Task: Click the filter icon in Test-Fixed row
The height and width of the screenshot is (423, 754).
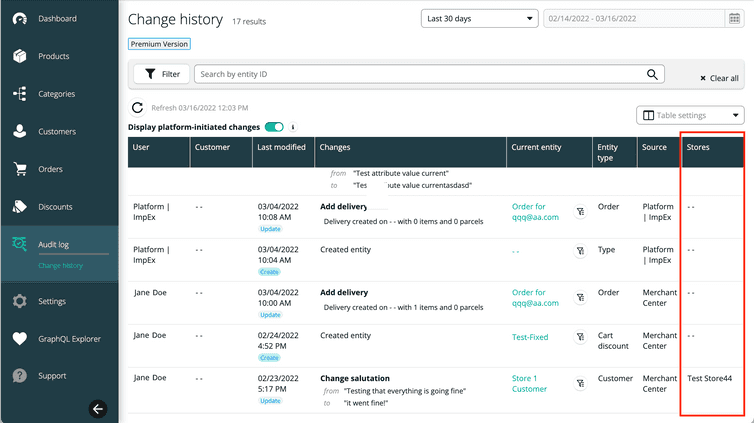Action: (x=580, y=338)
